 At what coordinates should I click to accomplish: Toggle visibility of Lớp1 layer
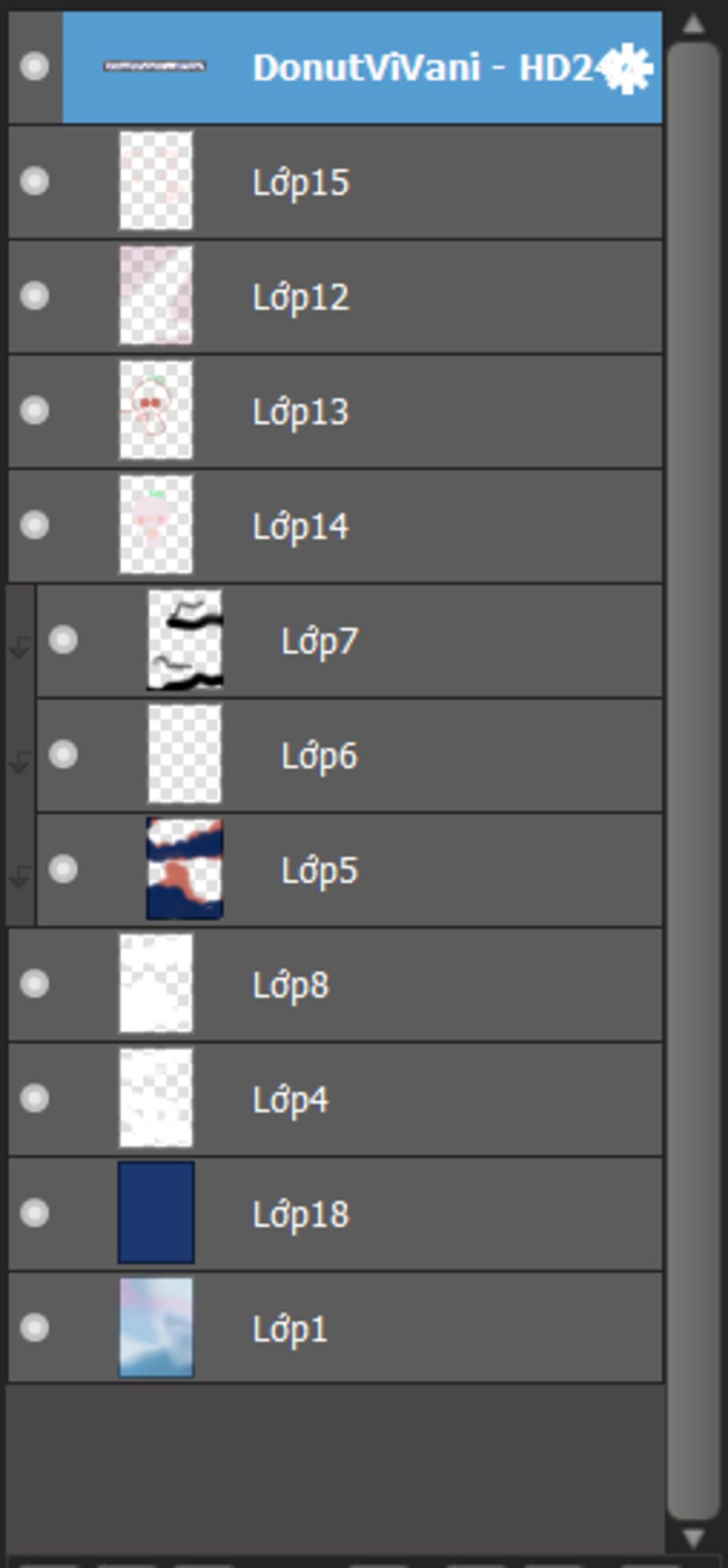pos(34,1328)
